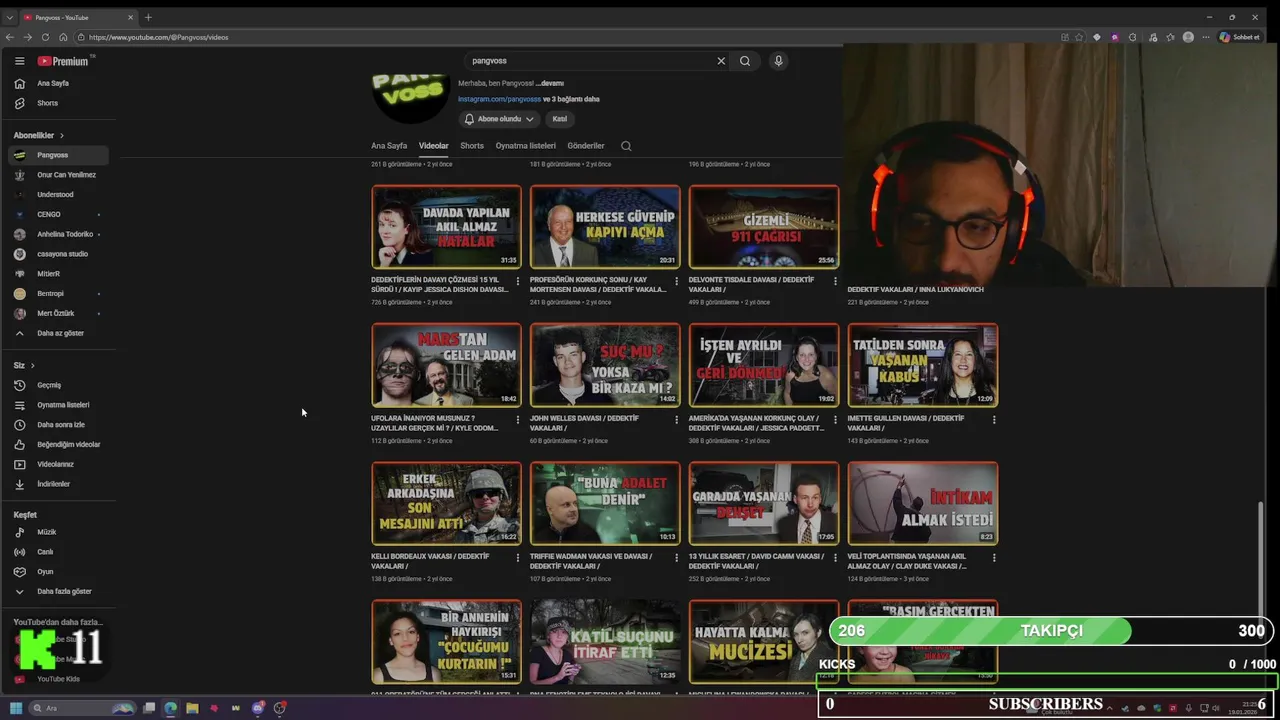The image size is (1280, 720).
Task: Open Oynatma listeleri channel tab
Action: point(526,146)
